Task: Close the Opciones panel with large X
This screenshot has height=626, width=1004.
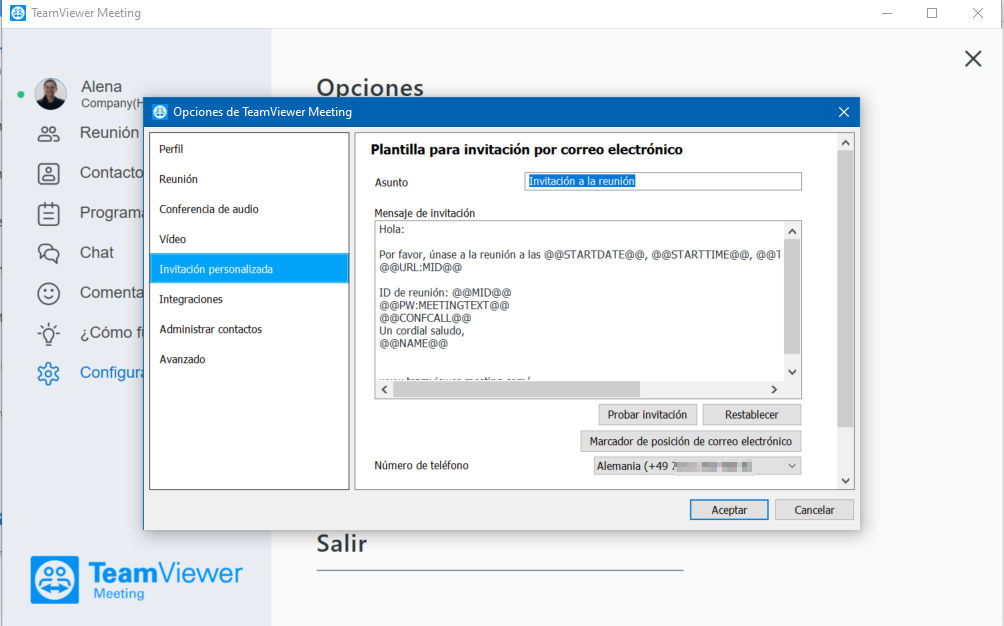Action: click(973, 59)
